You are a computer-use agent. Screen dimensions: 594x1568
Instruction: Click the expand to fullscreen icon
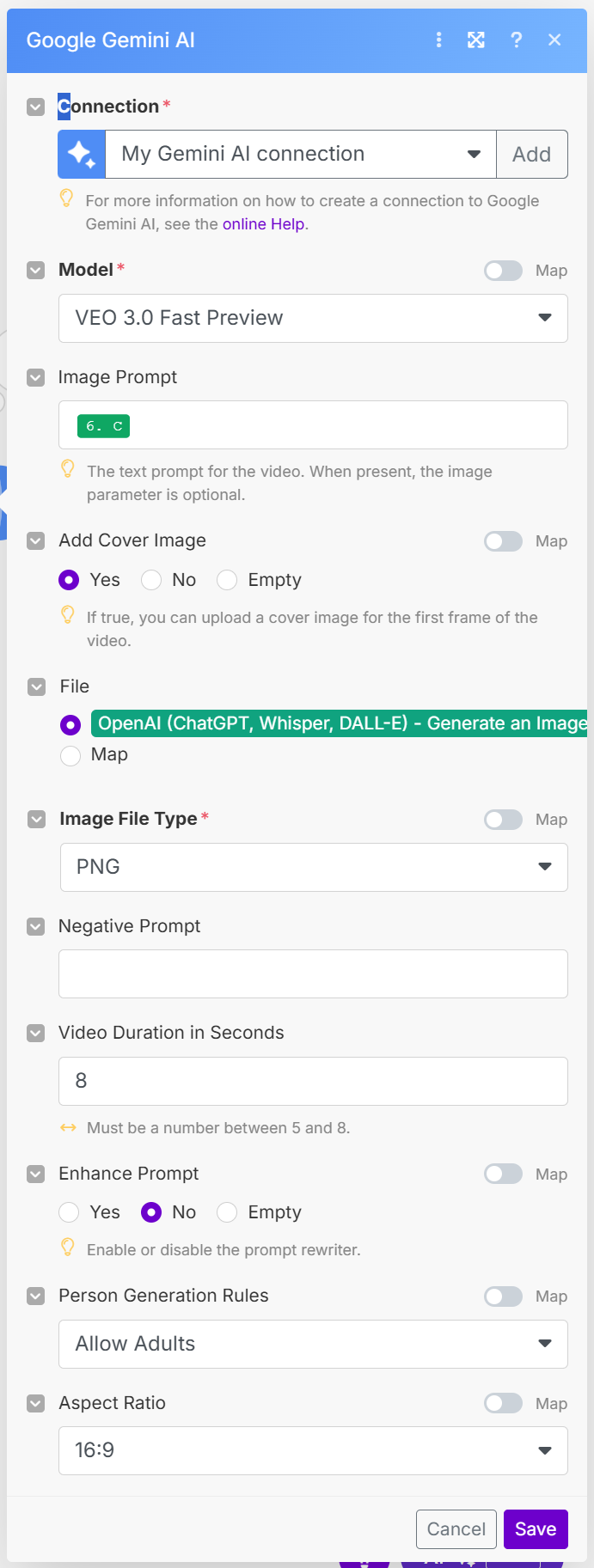pyautogui.click(x=476, y=40)
